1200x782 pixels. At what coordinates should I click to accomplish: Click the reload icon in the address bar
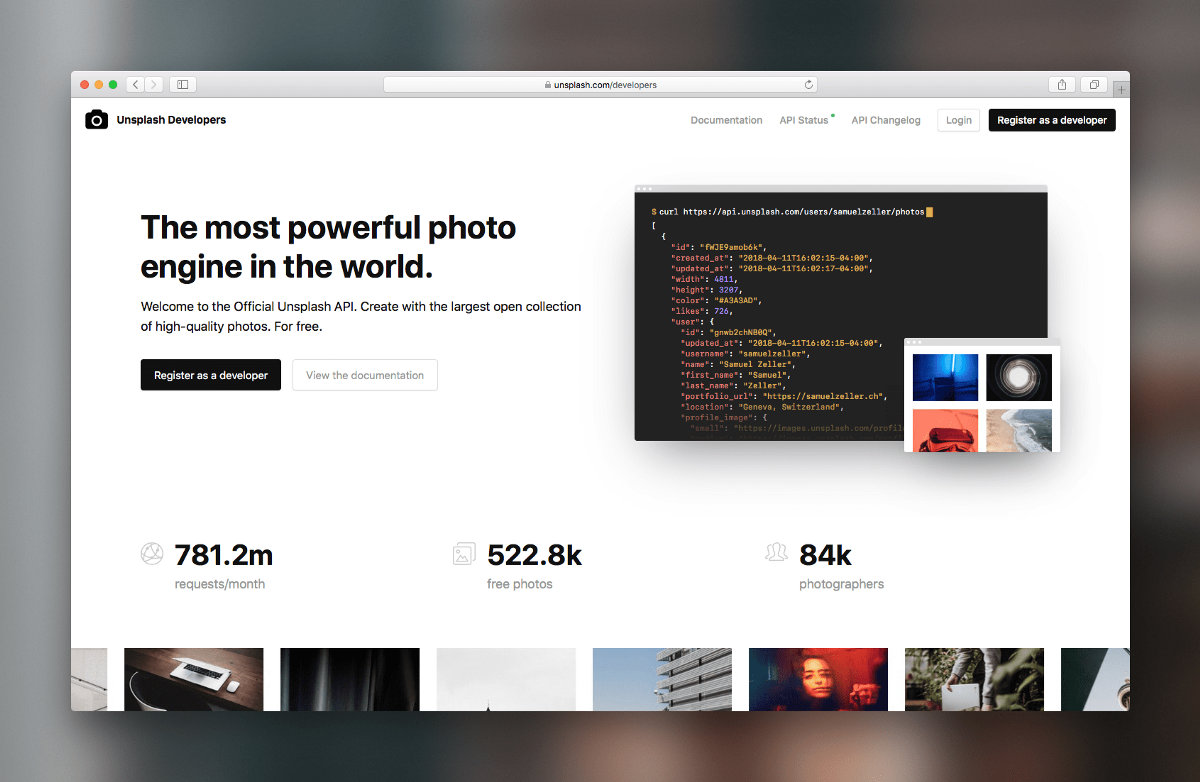click(809, 84)
